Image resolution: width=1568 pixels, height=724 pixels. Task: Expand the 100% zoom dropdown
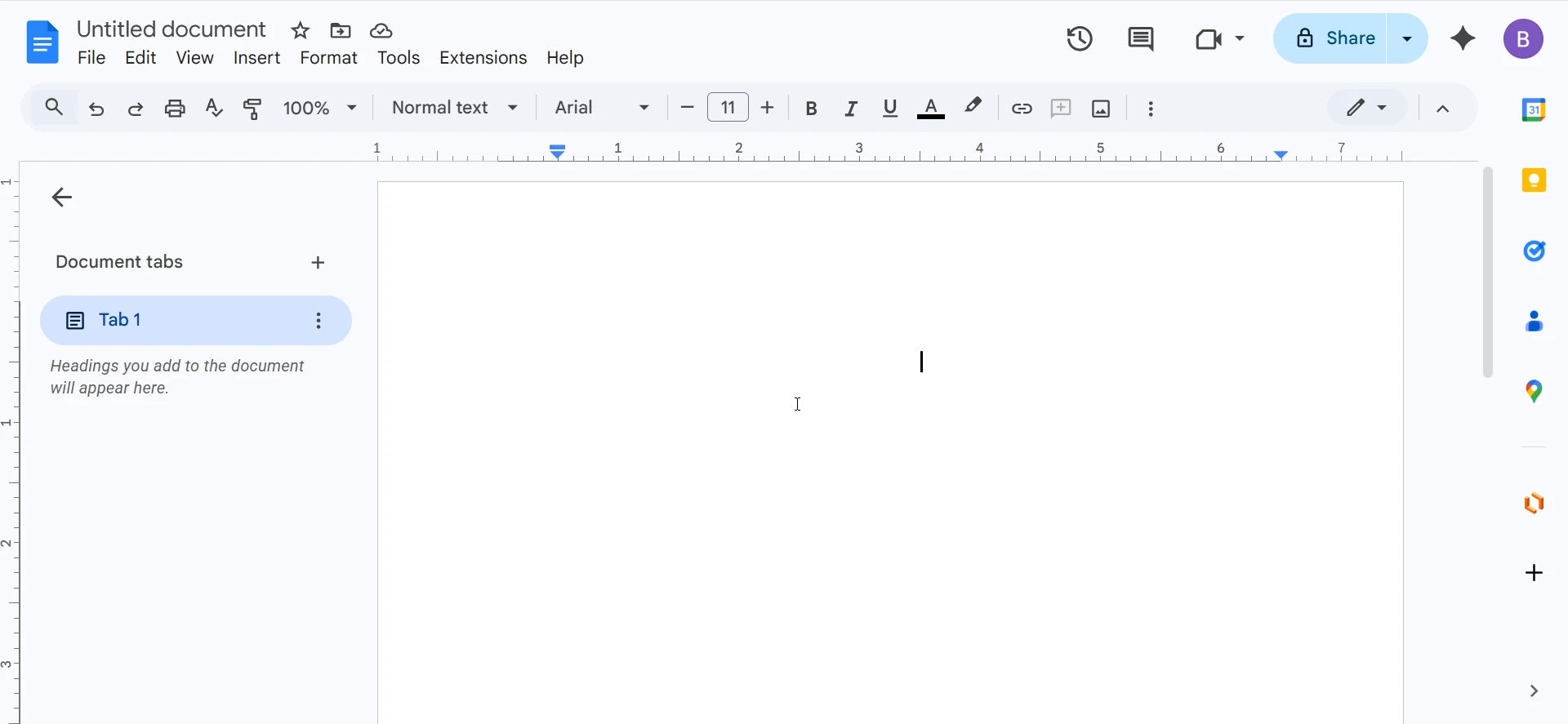click(320, 108)
